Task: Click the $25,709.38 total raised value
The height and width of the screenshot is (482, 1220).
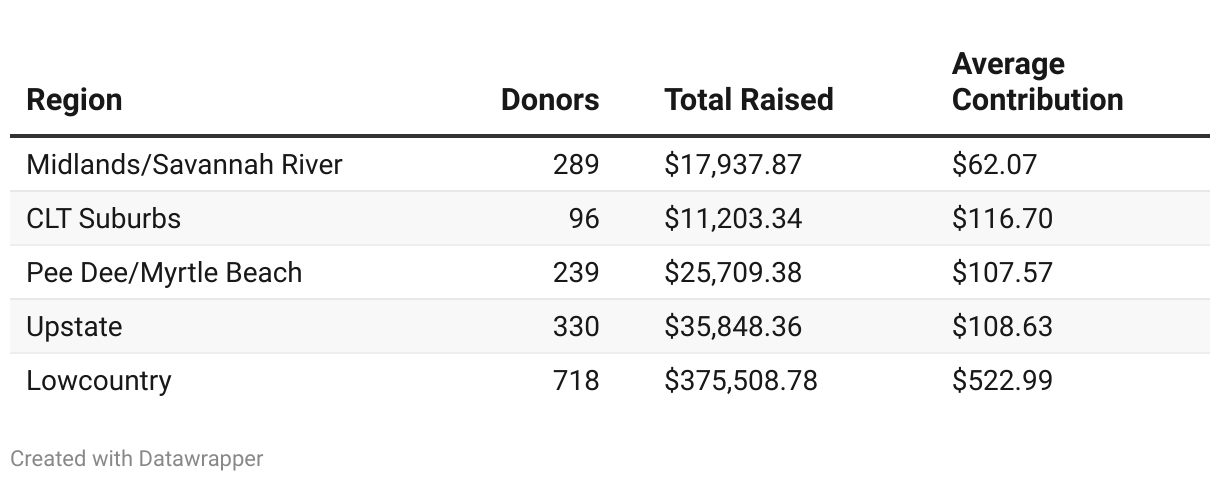Action: tap(733, 272)
